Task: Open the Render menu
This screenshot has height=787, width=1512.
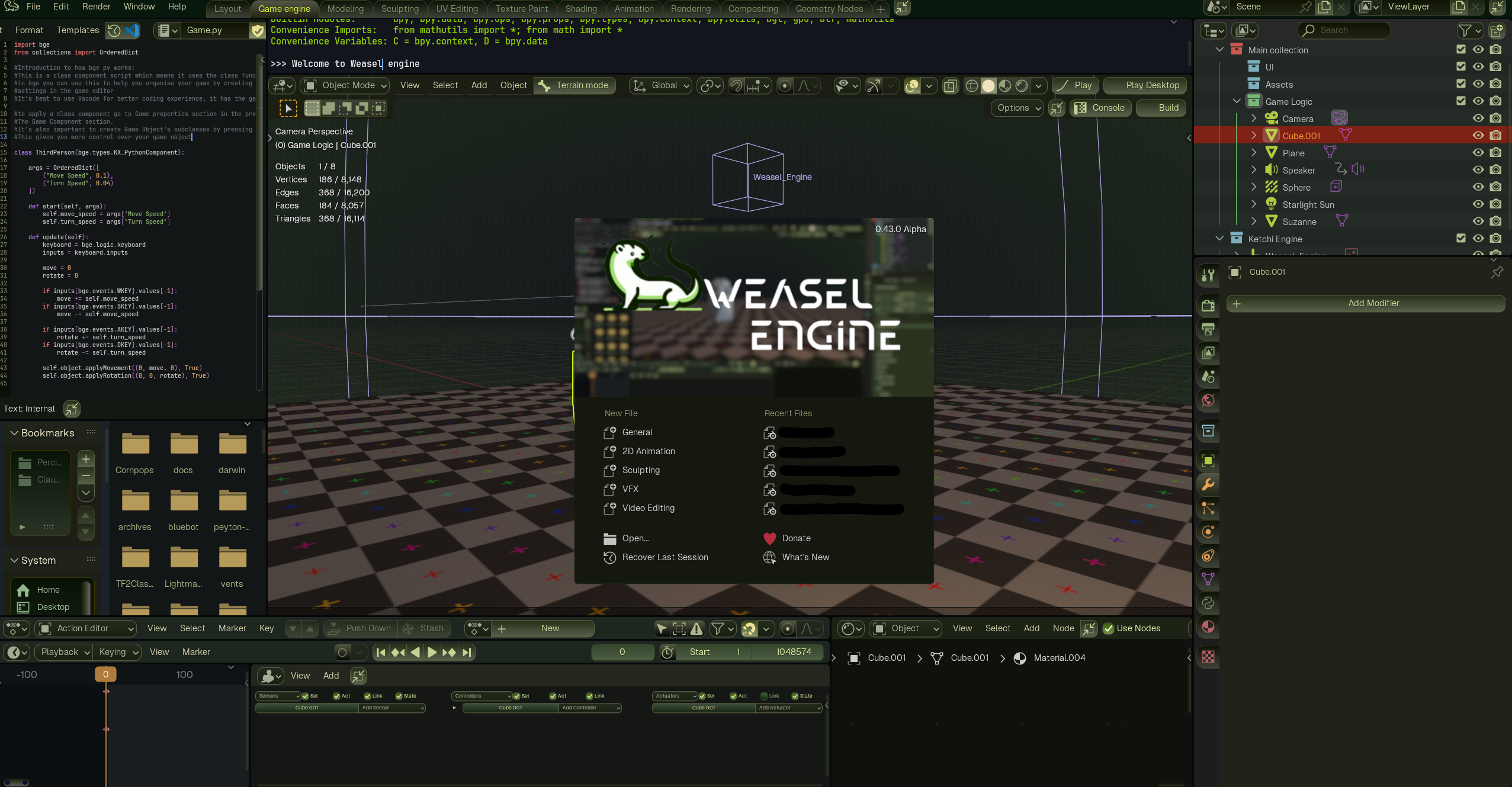Action: pos(96,7)
